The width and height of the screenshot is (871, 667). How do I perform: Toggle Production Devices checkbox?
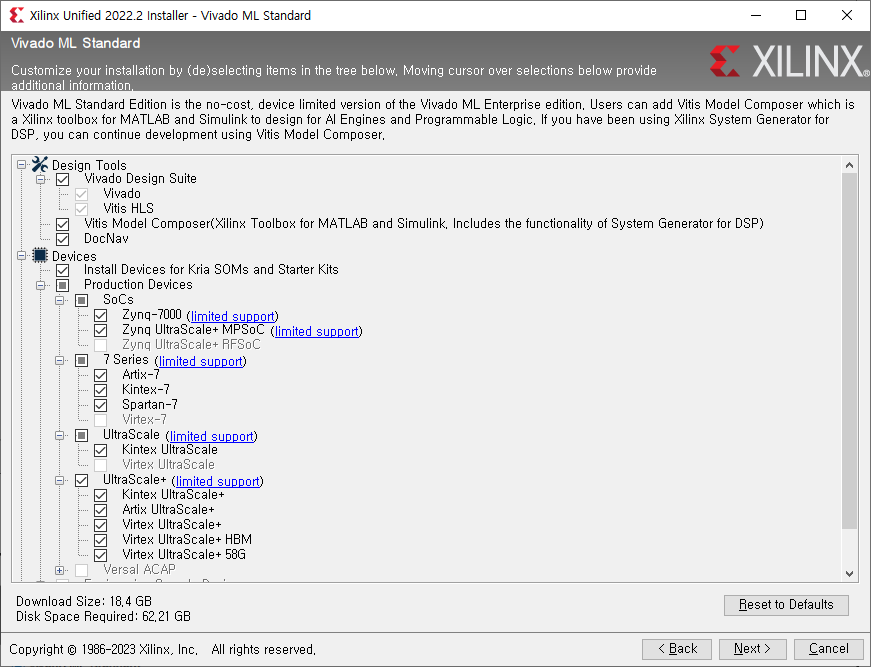click(63, 285)
